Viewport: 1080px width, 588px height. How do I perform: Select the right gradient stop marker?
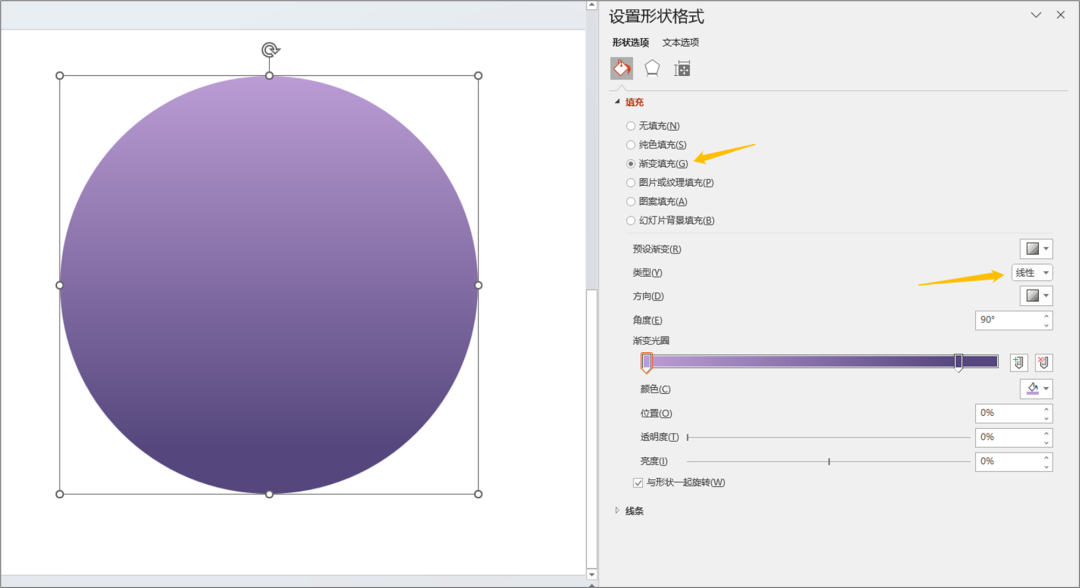pos(958,362)
